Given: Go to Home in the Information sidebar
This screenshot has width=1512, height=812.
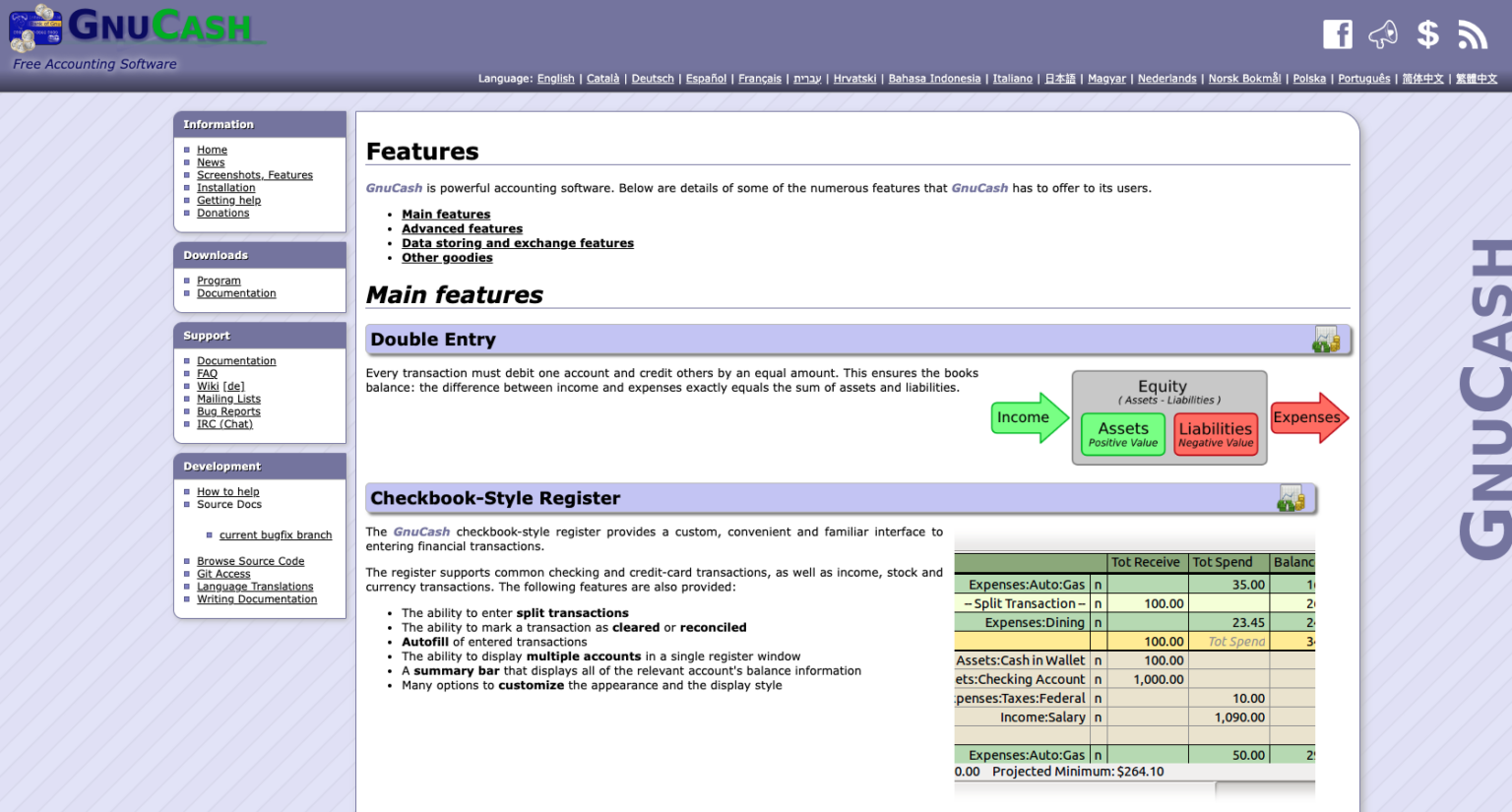Looking at the screenshot, I should (212, 149).
